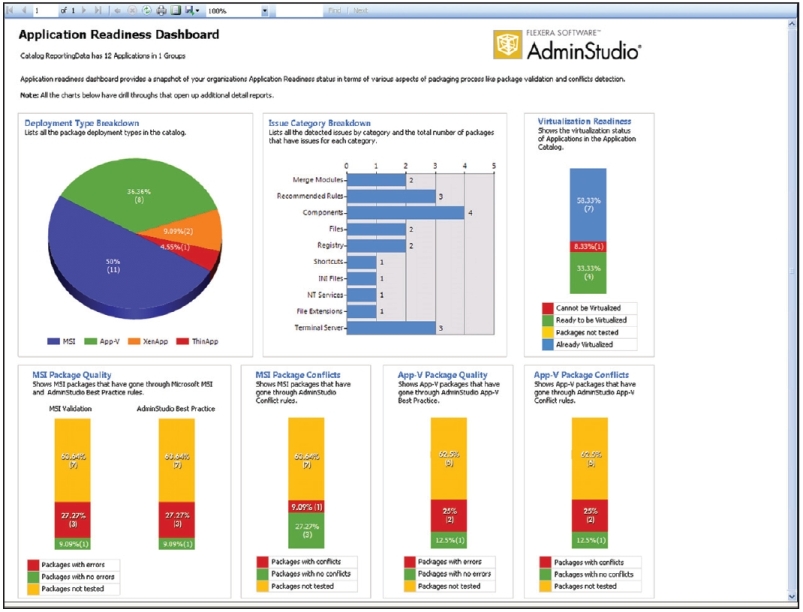Screen dimensions: 803x612
Task: Click the find text search box
Action: (x=300, y=10)
